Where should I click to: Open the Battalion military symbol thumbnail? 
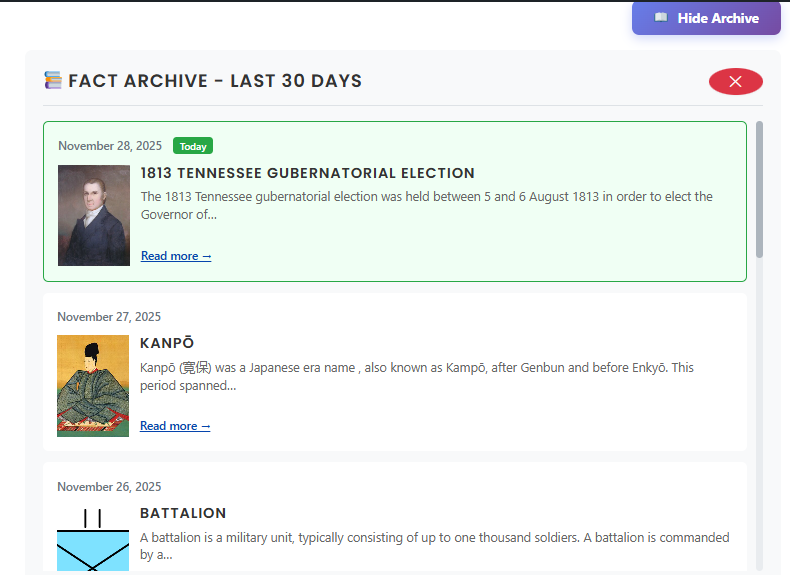click(x=93, y=538)
